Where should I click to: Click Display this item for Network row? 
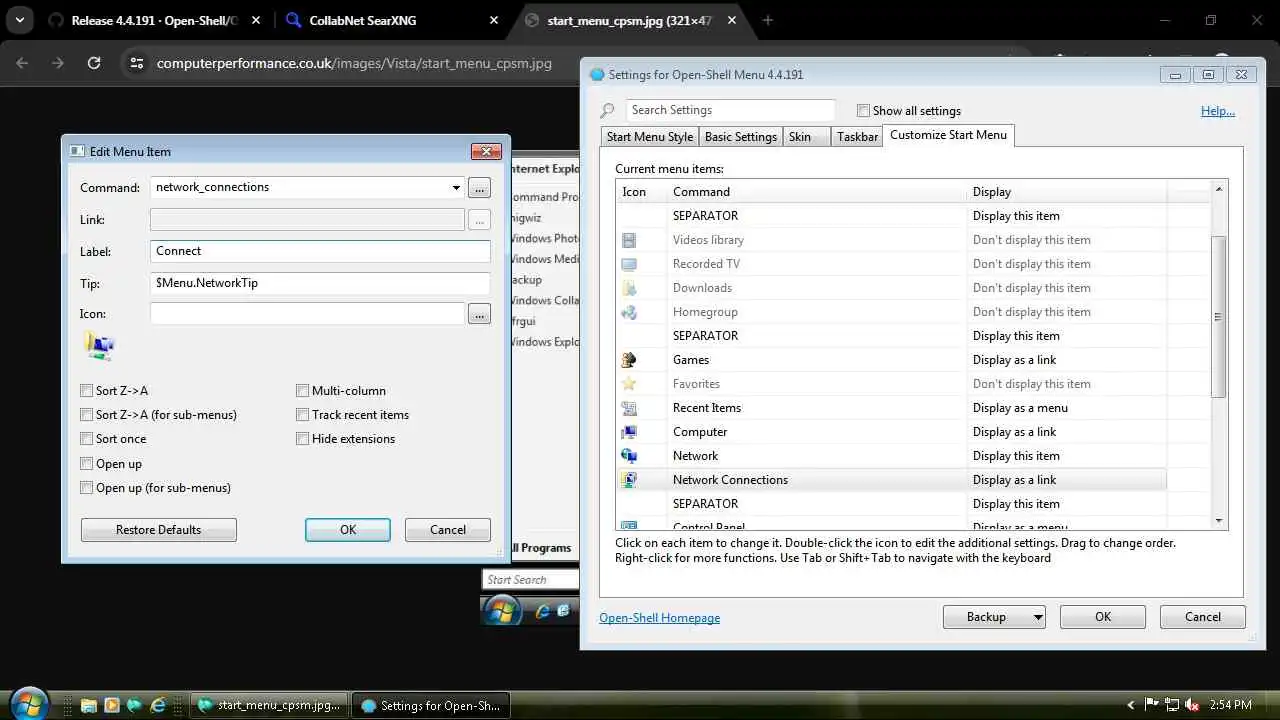coord(1016,456)
